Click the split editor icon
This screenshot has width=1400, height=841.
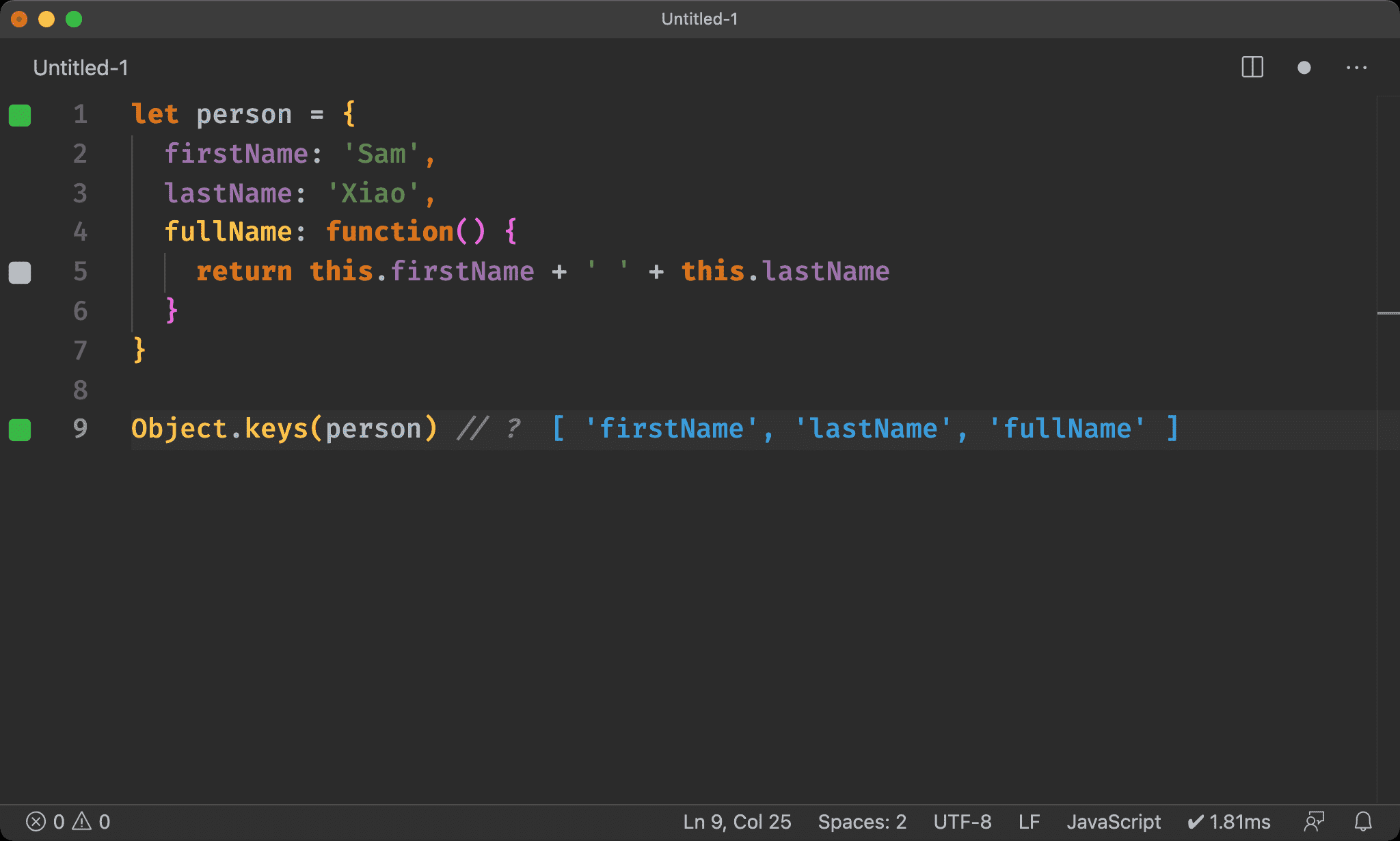click(x=1252, y=67)
